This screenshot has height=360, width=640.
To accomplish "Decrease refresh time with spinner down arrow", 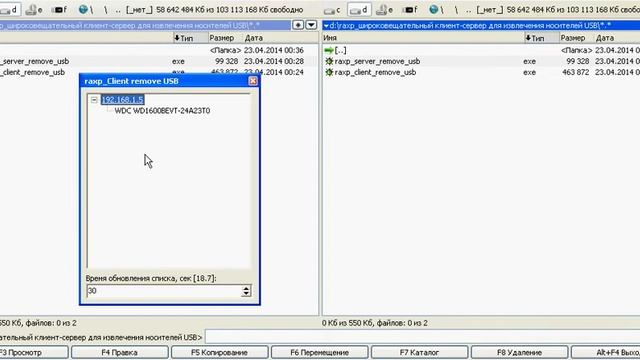I will pyautogui.click(x=246, y=293).
